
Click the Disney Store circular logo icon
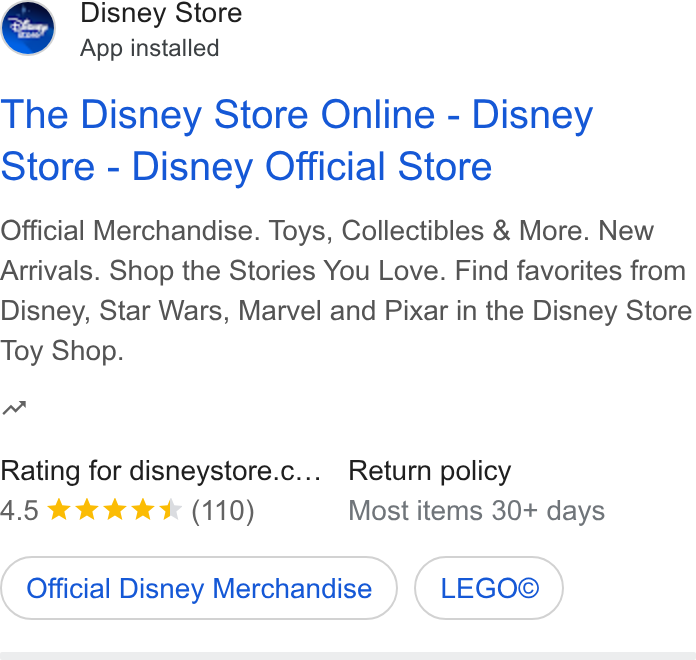tap(28, 28)
